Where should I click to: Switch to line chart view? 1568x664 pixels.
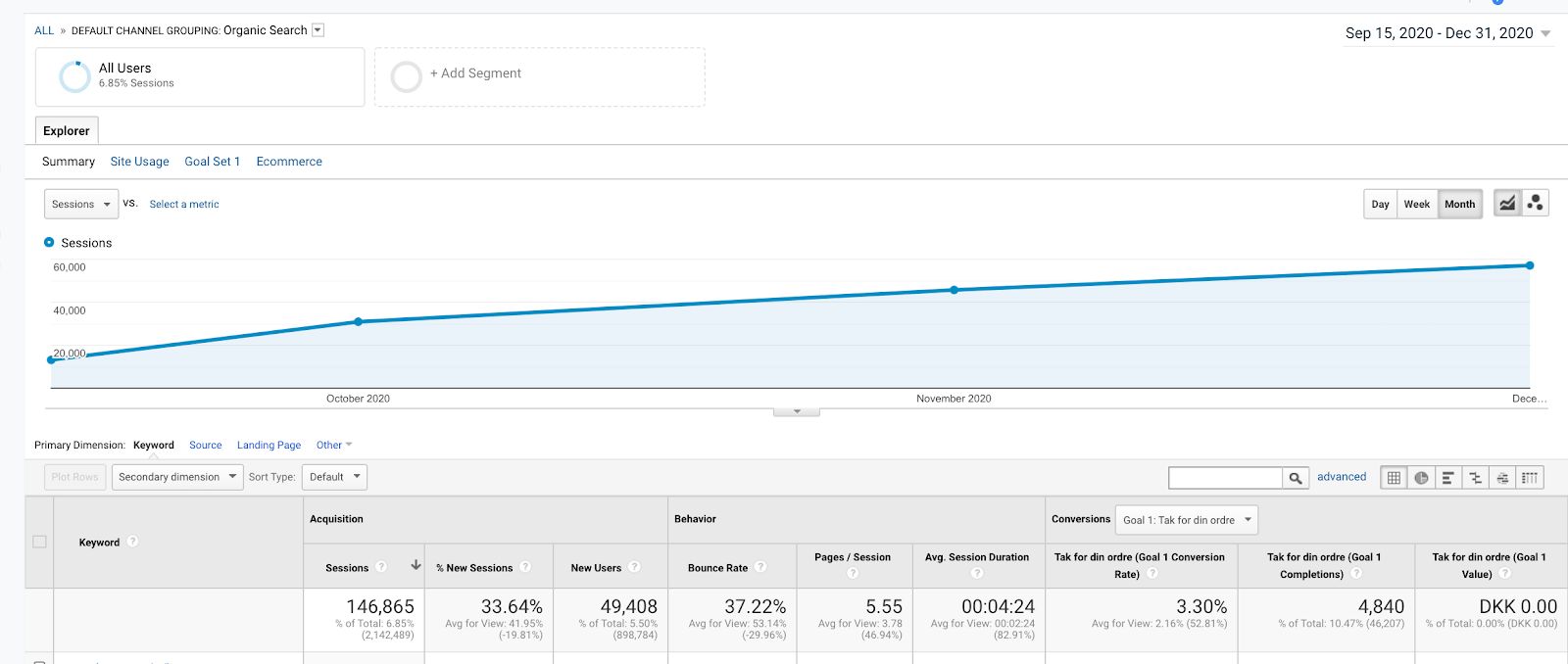(x=1507, y=204)
